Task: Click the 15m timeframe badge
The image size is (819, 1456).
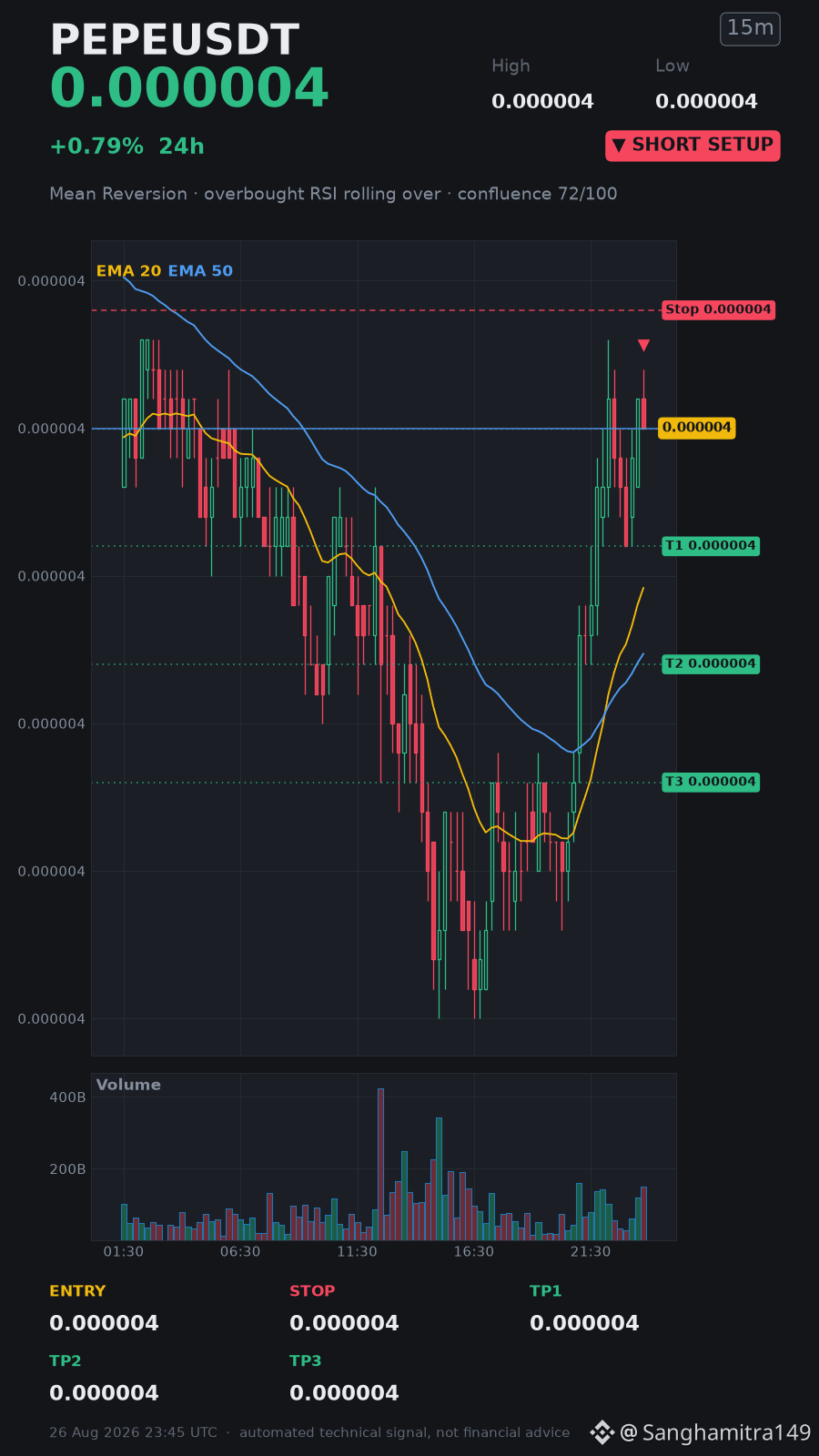Action: coord(750,28)
